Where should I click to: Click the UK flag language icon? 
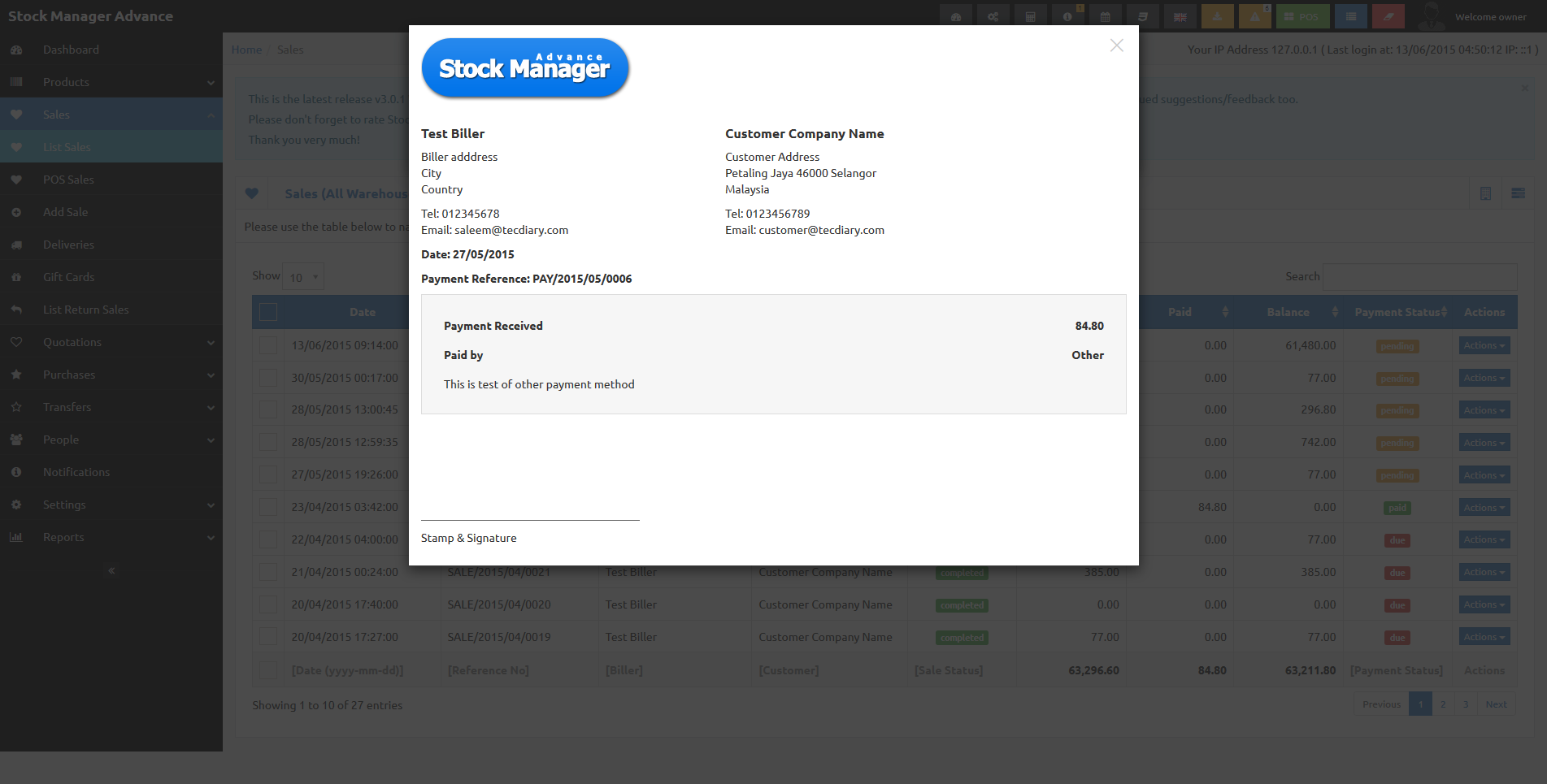click(1180, 16)
